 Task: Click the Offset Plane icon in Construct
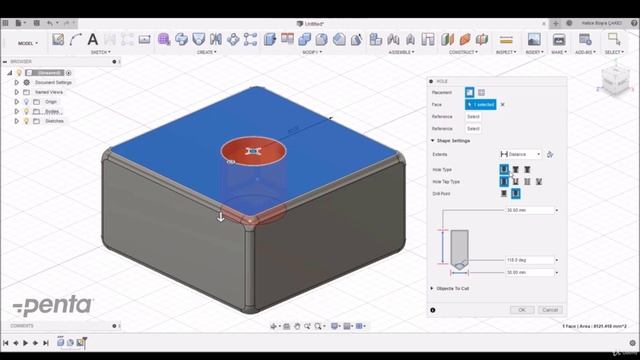[x=447, y=40]
